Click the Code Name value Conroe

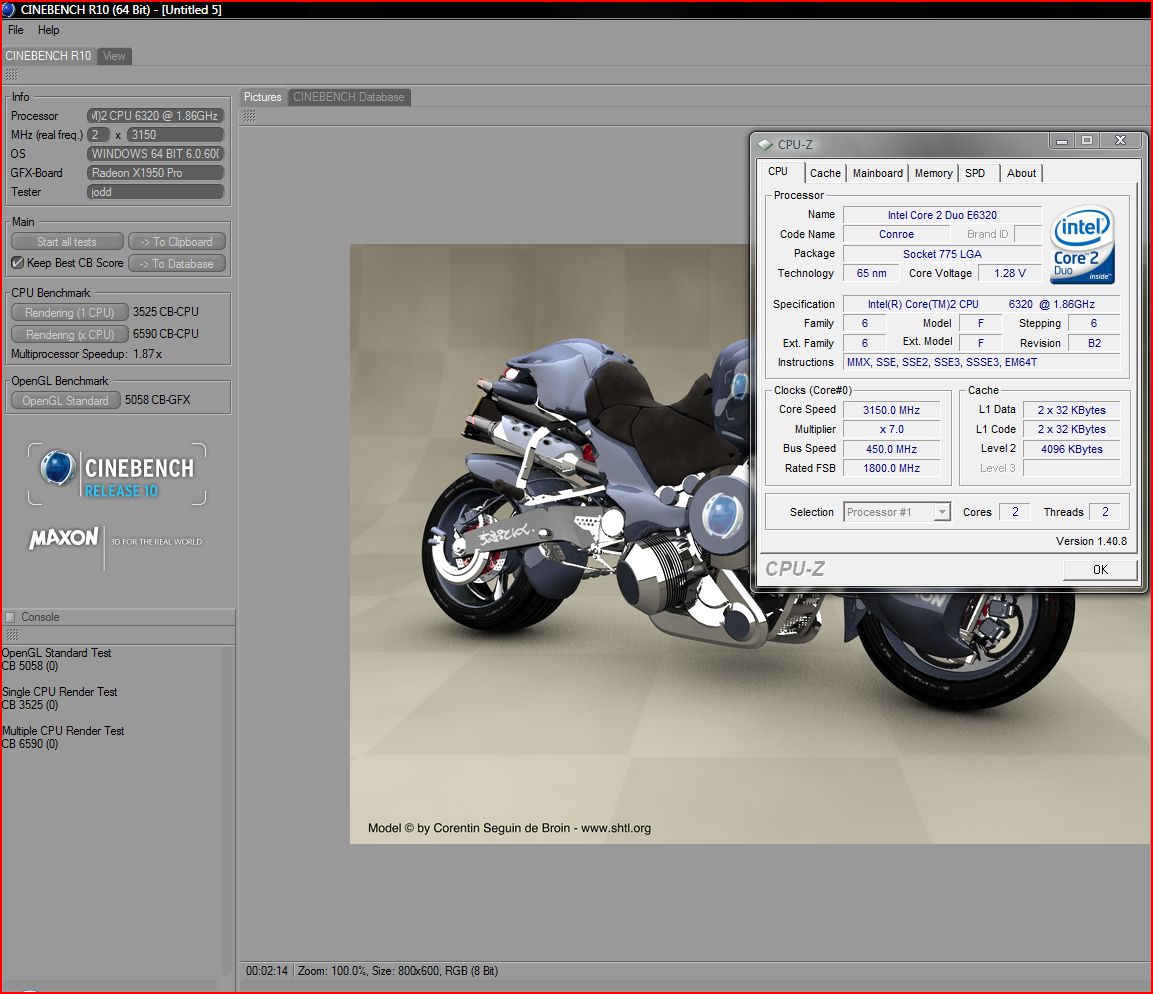[896, 234]
